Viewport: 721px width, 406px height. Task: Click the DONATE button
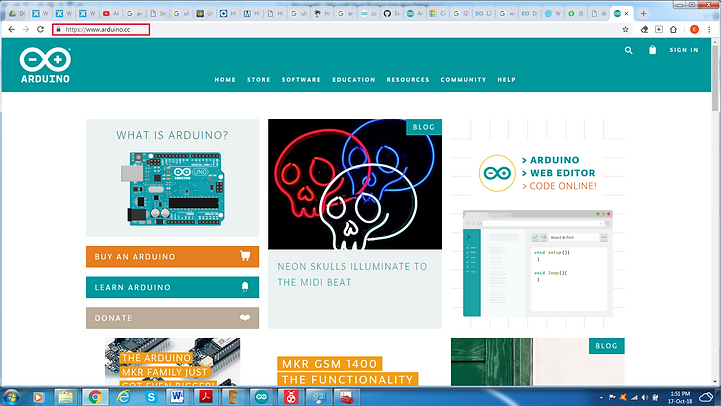(x=172, y=318)
